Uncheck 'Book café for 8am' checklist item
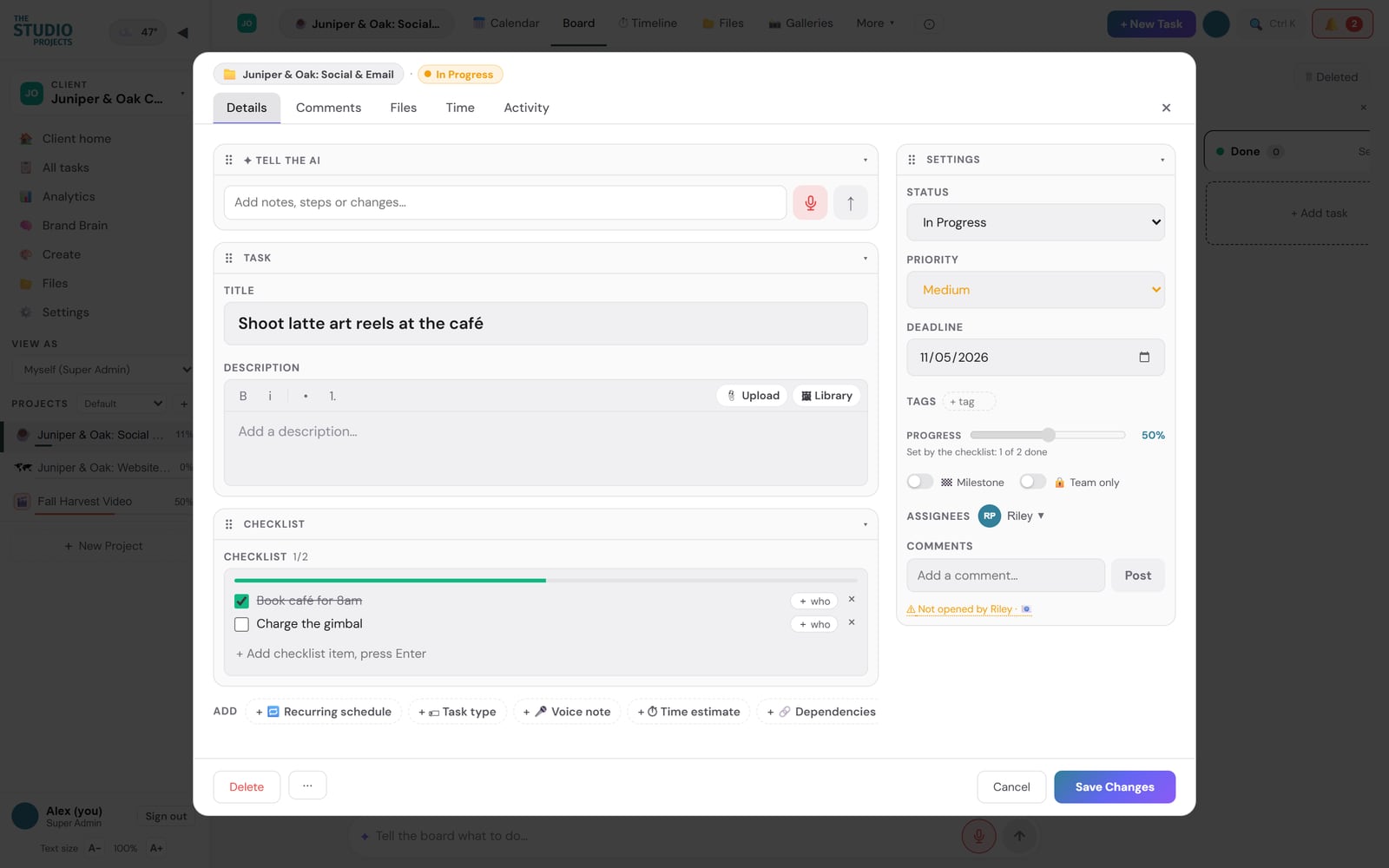 click(x=241, y=601)
